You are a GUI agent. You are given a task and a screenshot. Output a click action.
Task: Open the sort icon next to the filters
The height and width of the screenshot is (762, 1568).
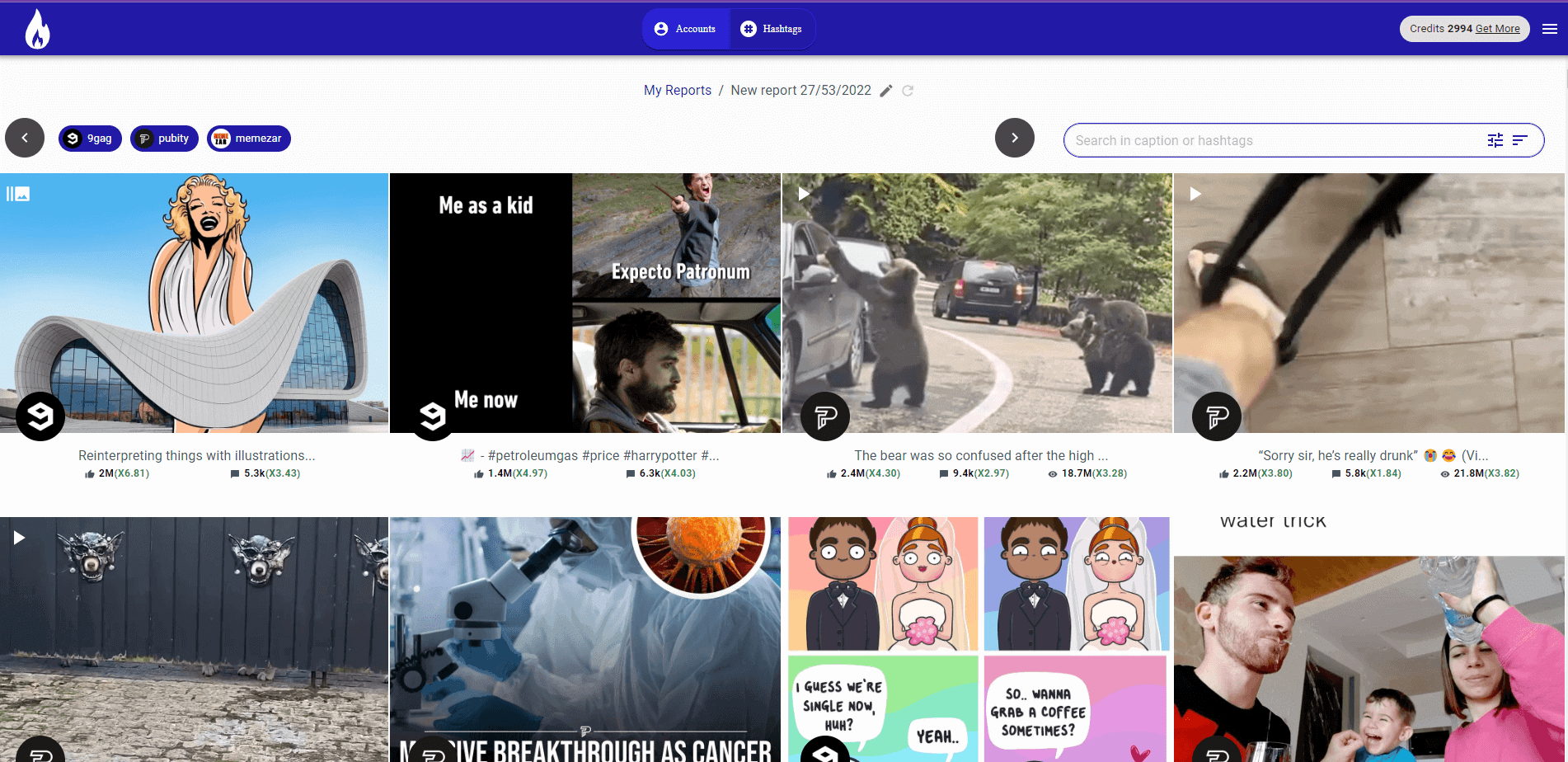(x=1519, y=140)
